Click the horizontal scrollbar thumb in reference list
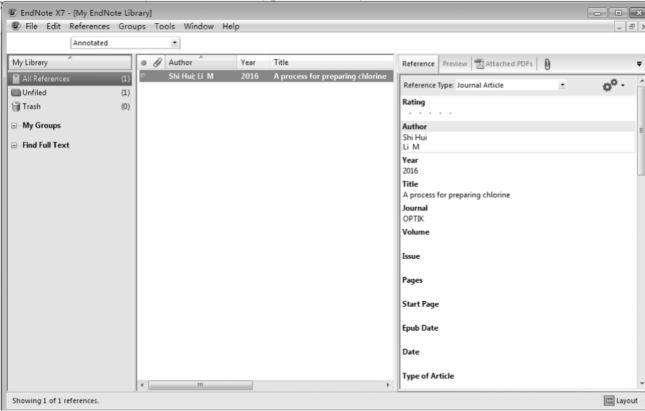This screenshot has width=645, height=411. coord(200,385)
